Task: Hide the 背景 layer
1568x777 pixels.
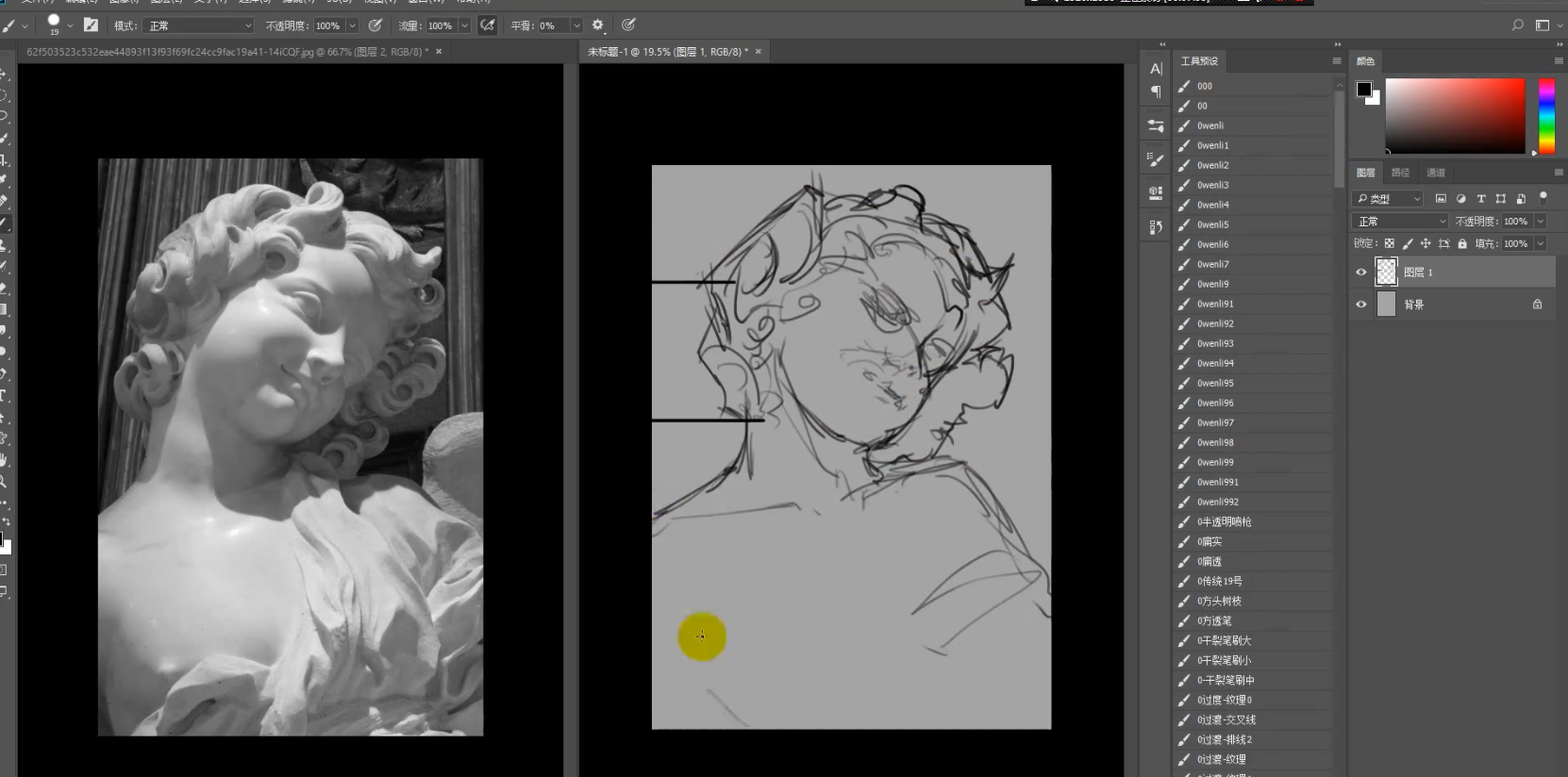Action: point(1360,305)
